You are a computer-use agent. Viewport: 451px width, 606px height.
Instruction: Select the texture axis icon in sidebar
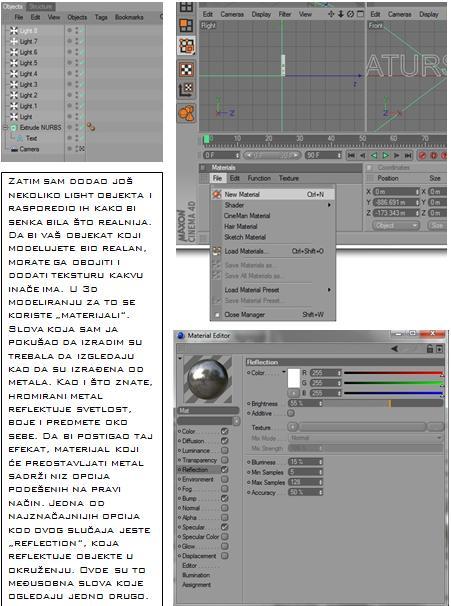point(186,90)
